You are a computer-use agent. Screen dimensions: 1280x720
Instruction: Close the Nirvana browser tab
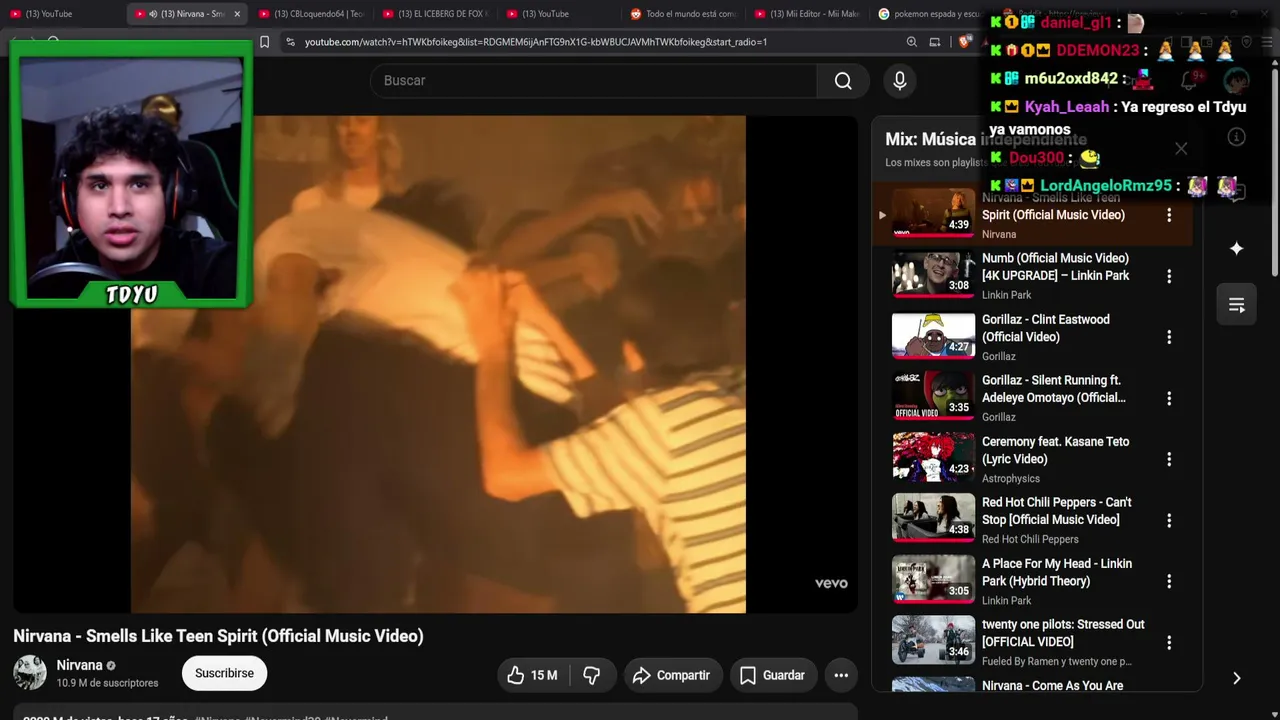(237, 14)
